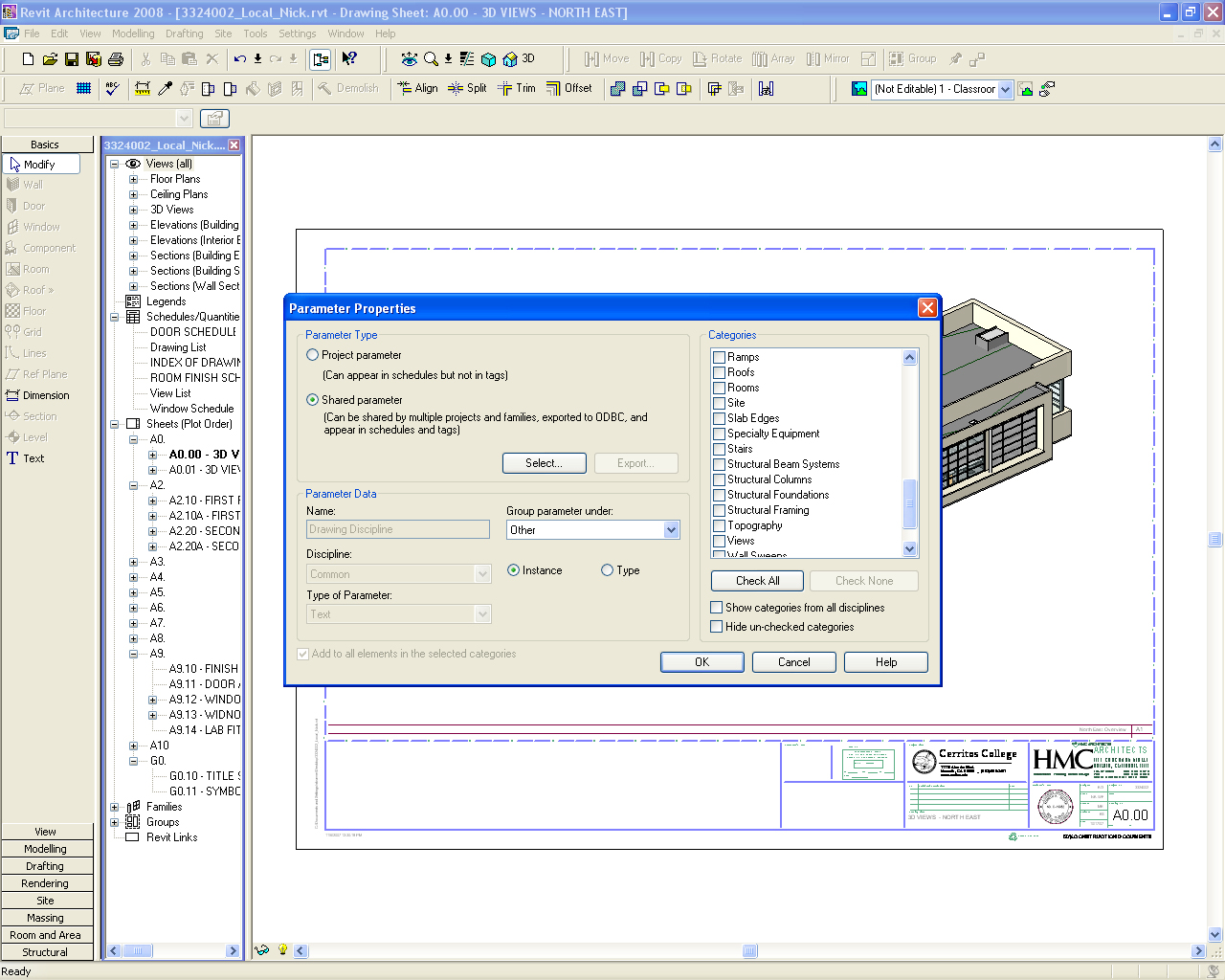Expand the Floor Plans tree node
This screenshot has height=980, width=1225.
coord(134,179)
